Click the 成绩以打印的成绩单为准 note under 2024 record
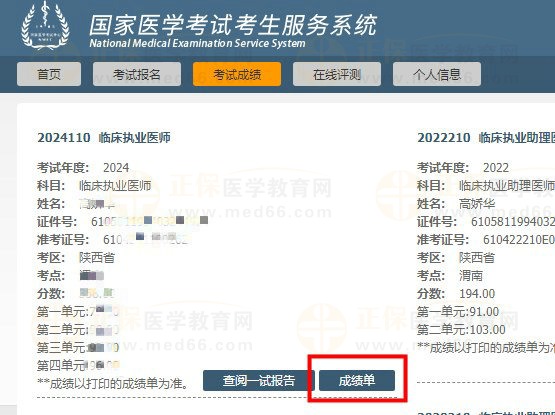 point(114,383)
